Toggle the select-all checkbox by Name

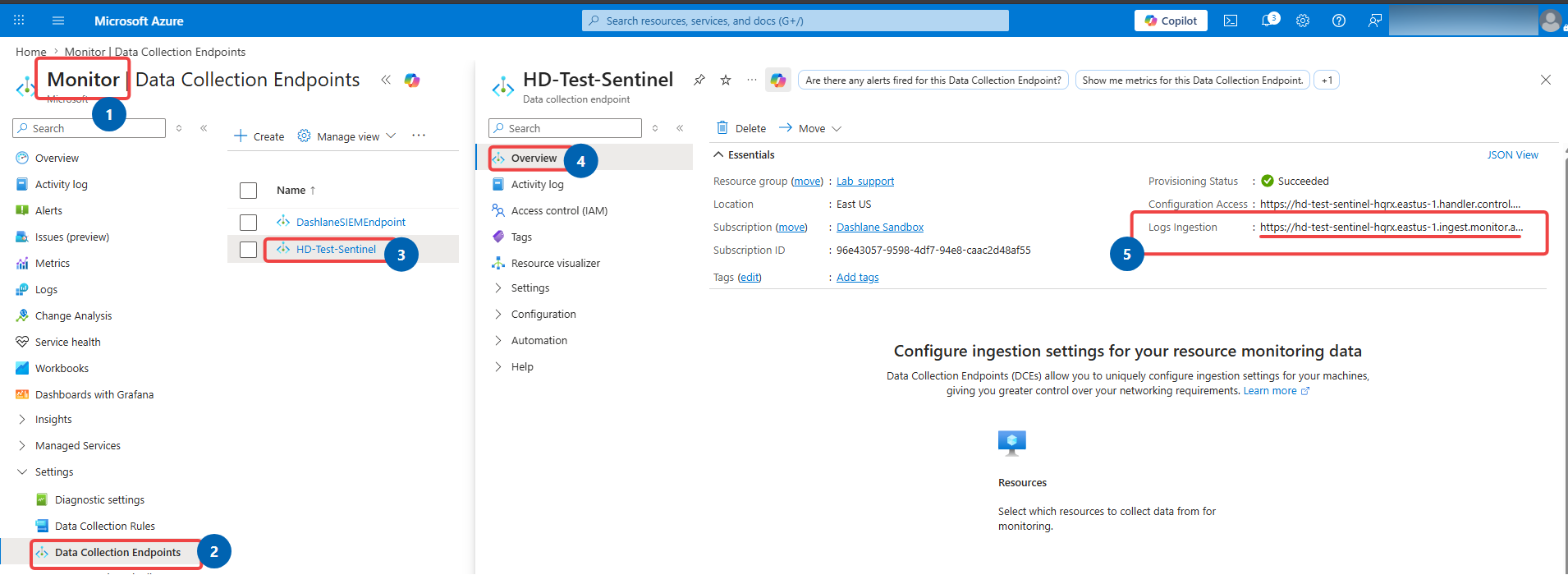coord(249,191)
